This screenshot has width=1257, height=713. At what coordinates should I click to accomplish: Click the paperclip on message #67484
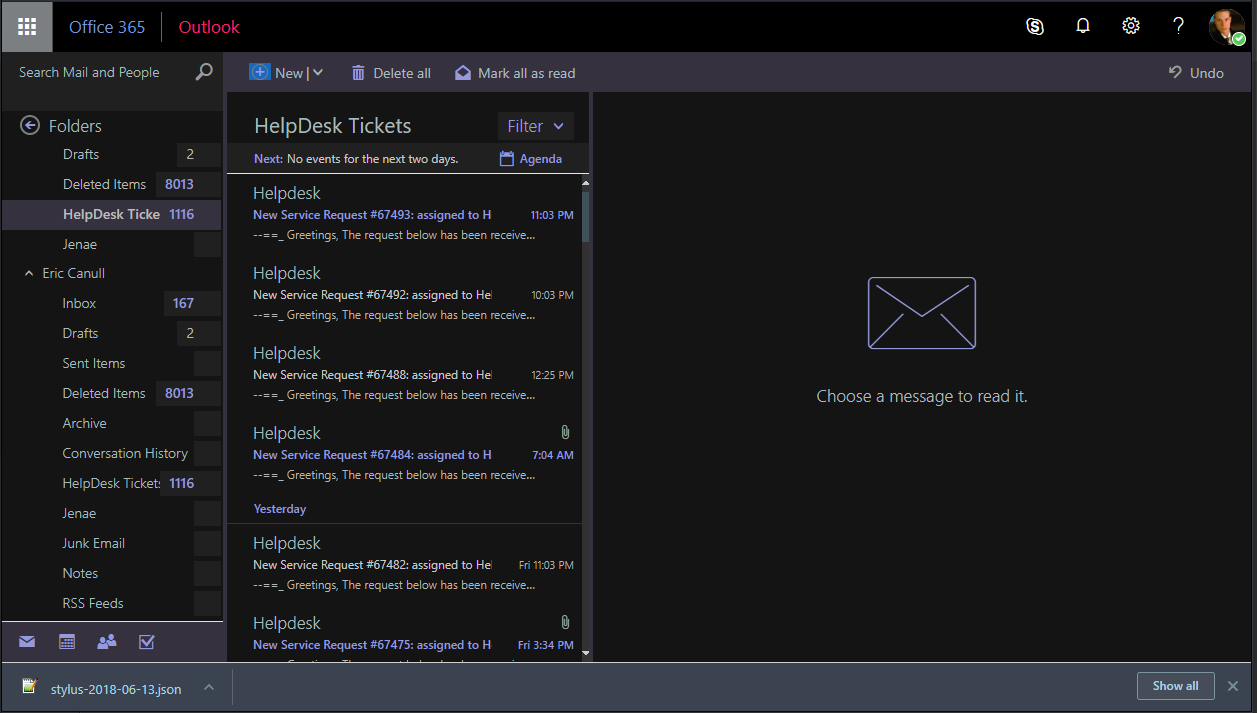tap(564, 432)
